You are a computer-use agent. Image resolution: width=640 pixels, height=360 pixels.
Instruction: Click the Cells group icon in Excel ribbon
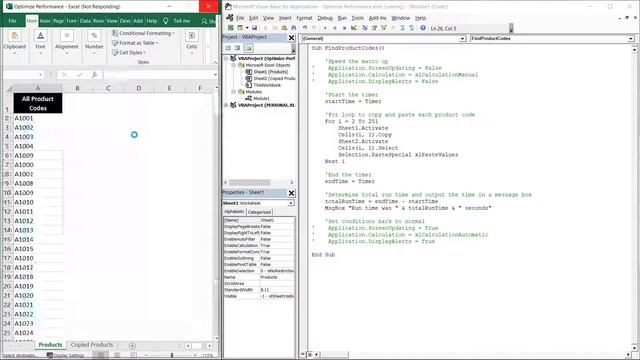(191, 36)
